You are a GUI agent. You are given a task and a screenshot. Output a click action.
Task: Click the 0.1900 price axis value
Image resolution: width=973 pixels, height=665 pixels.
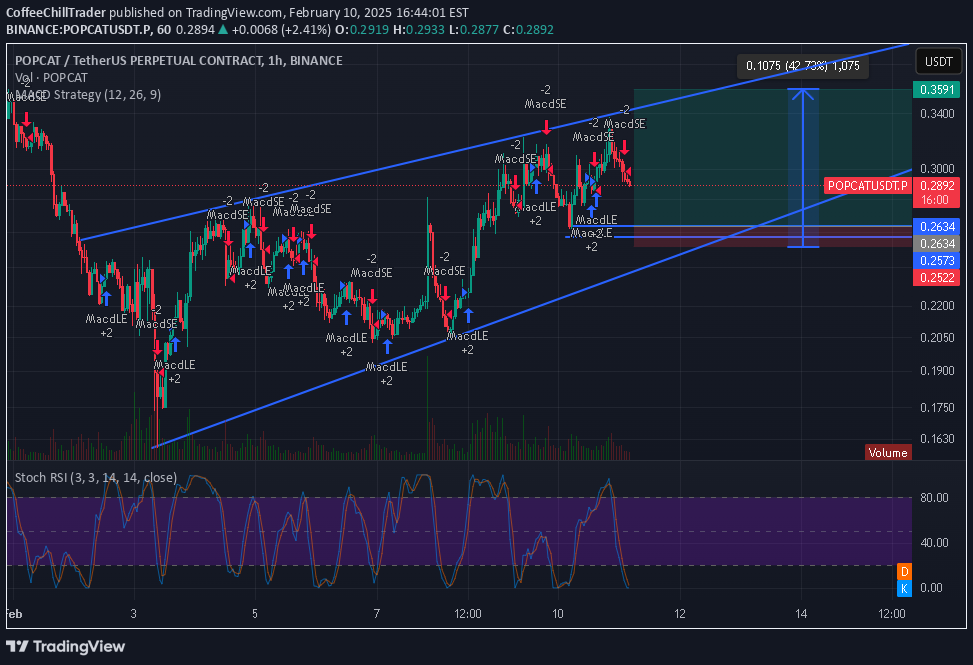937,370
